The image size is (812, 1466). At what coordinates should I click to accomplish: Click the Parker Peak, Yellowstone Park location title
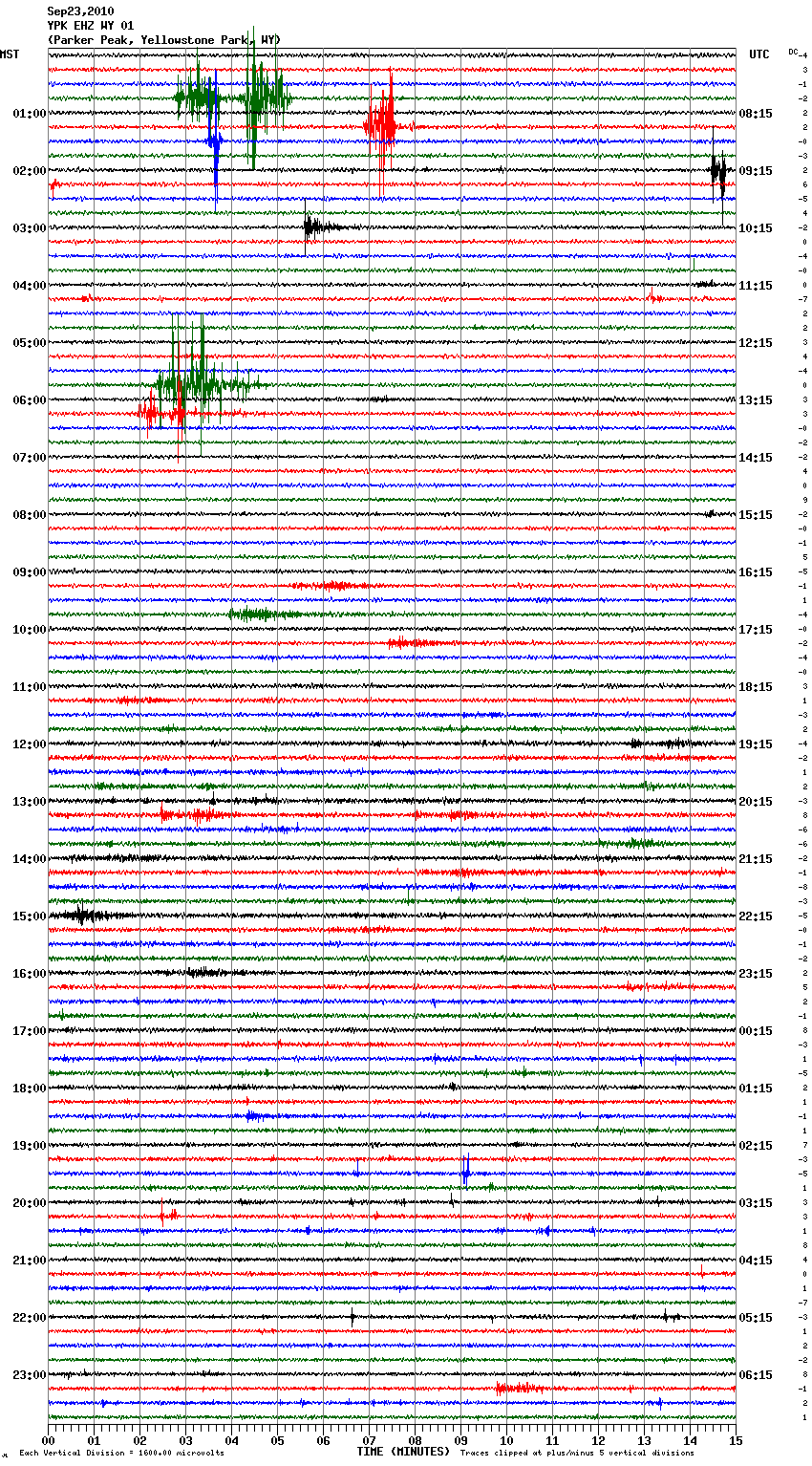163,40
